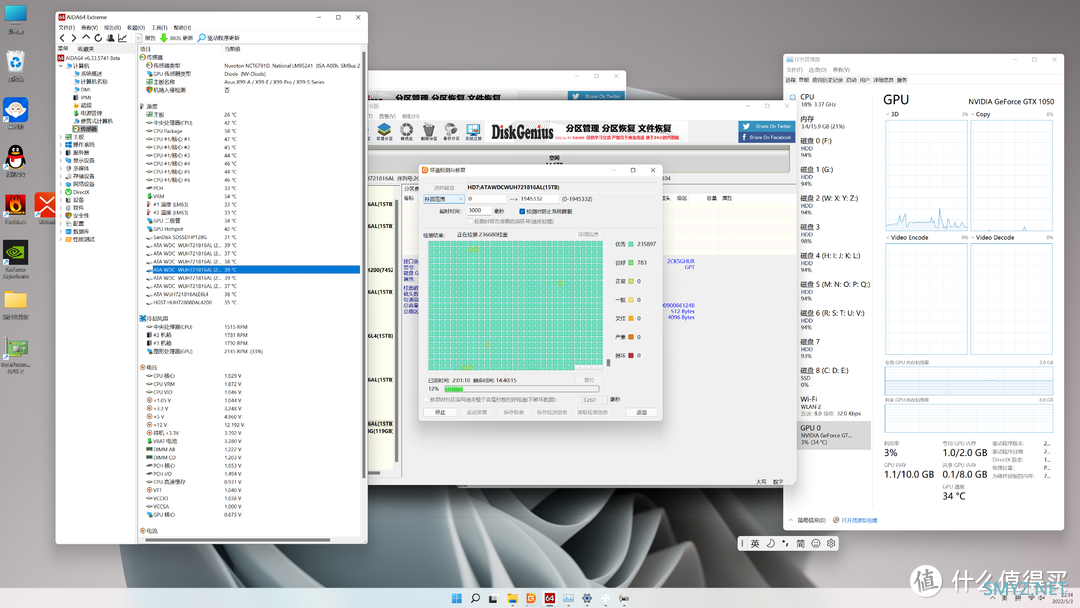Select CPU Package row in AIDA64

(251, 131)
